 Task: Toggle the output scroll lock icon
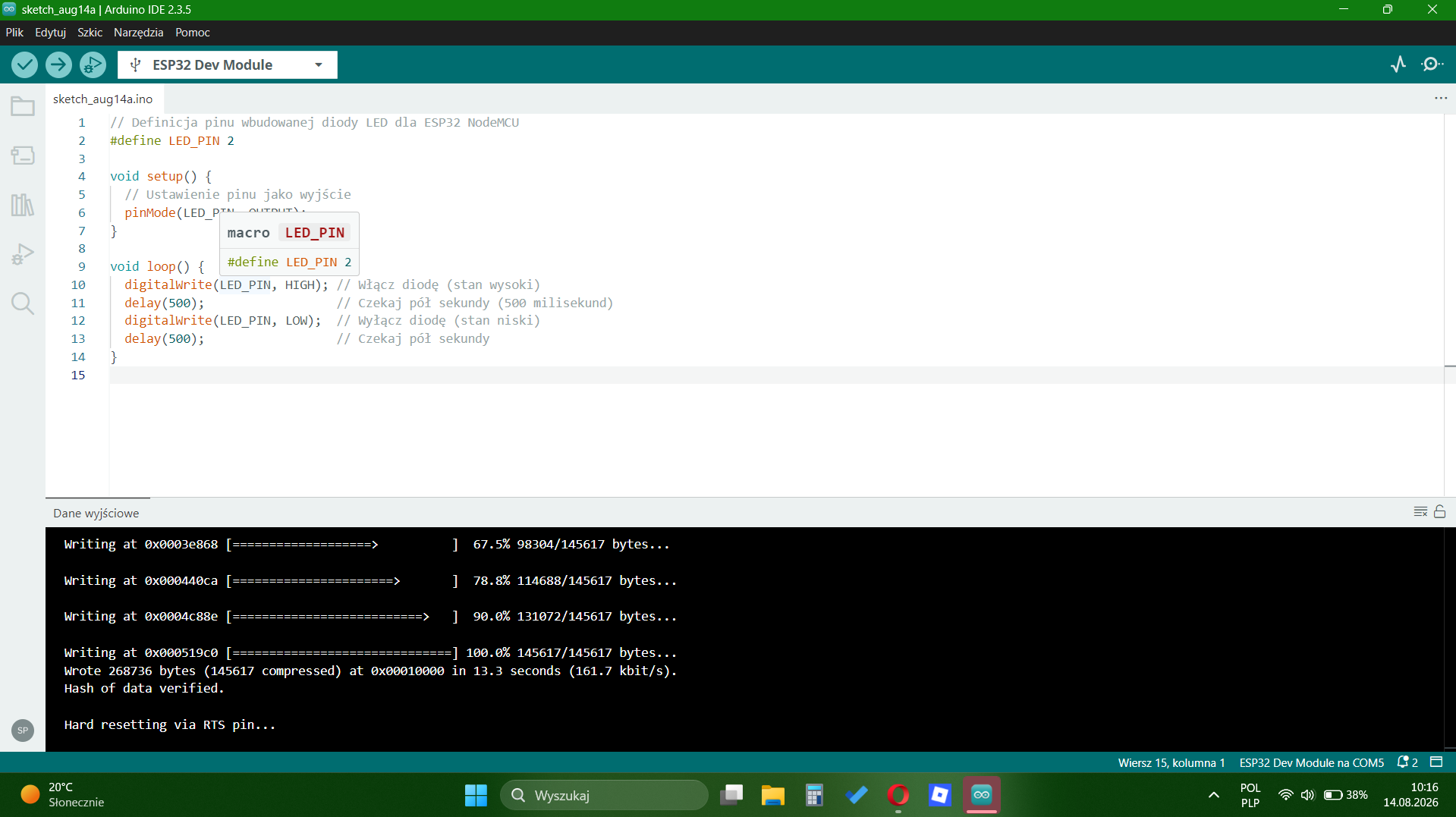[1439, 512]
